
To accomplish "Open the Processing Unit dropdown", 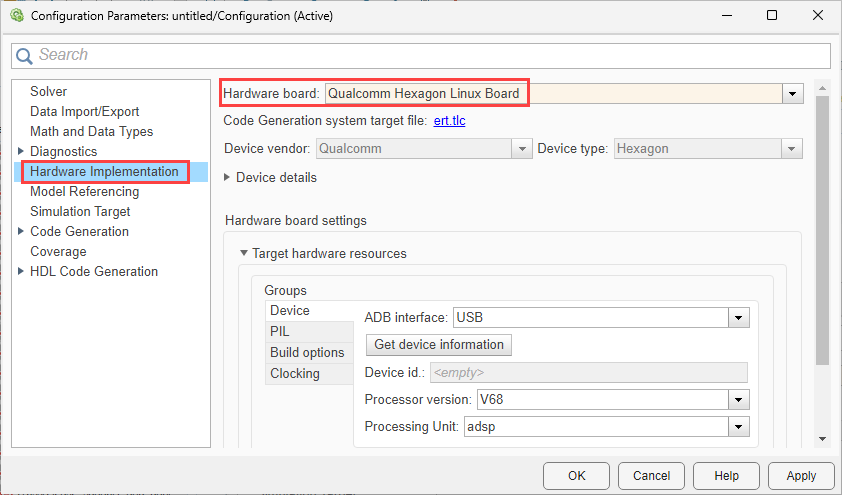I will (738, 426).
